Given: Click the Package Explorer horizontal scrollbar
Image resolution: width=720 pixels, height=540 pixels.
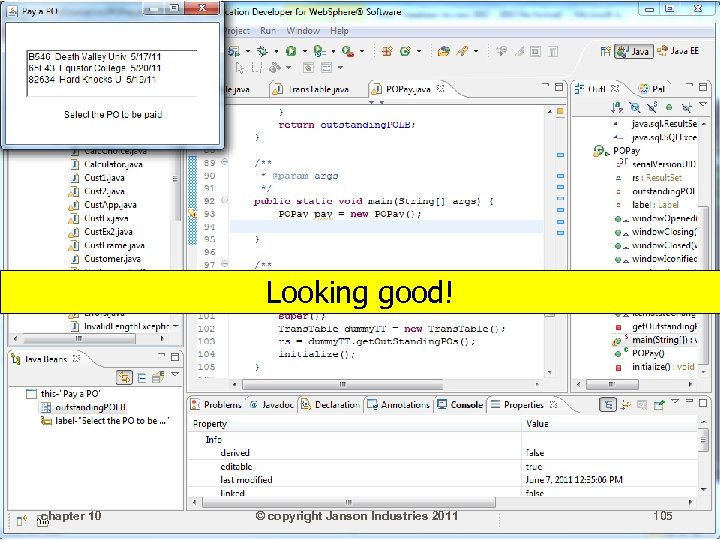Looking at the screenshot, I should point(79,339).
